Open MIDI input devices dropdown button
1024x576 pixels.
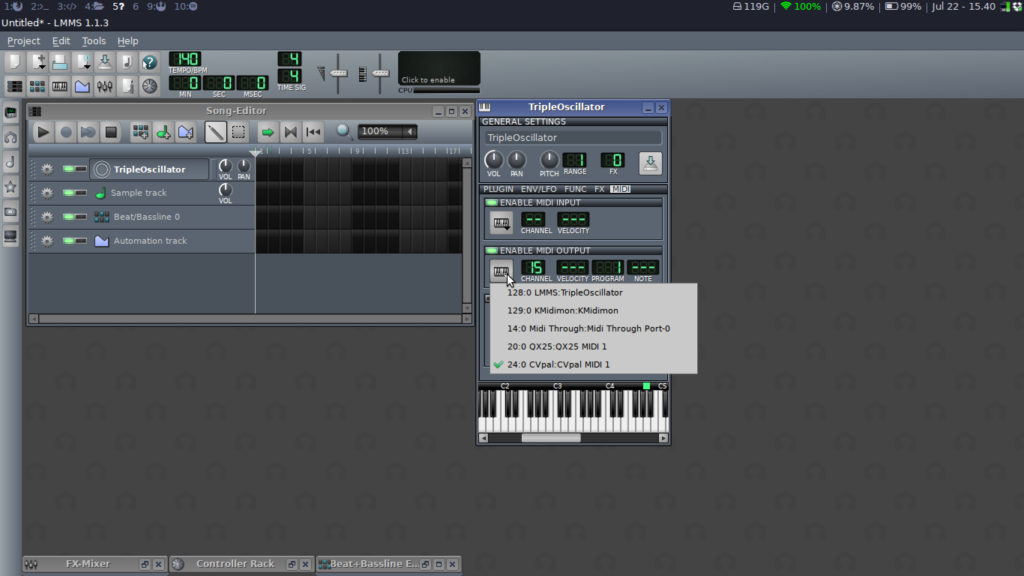[502, 223]
